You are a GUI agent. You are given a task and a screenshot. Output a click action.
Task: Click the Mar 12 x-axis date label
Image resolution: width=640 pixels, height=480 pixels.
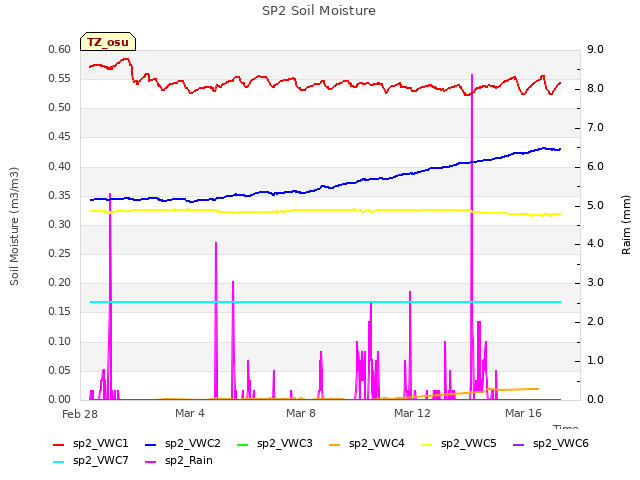tap(412, 413)
